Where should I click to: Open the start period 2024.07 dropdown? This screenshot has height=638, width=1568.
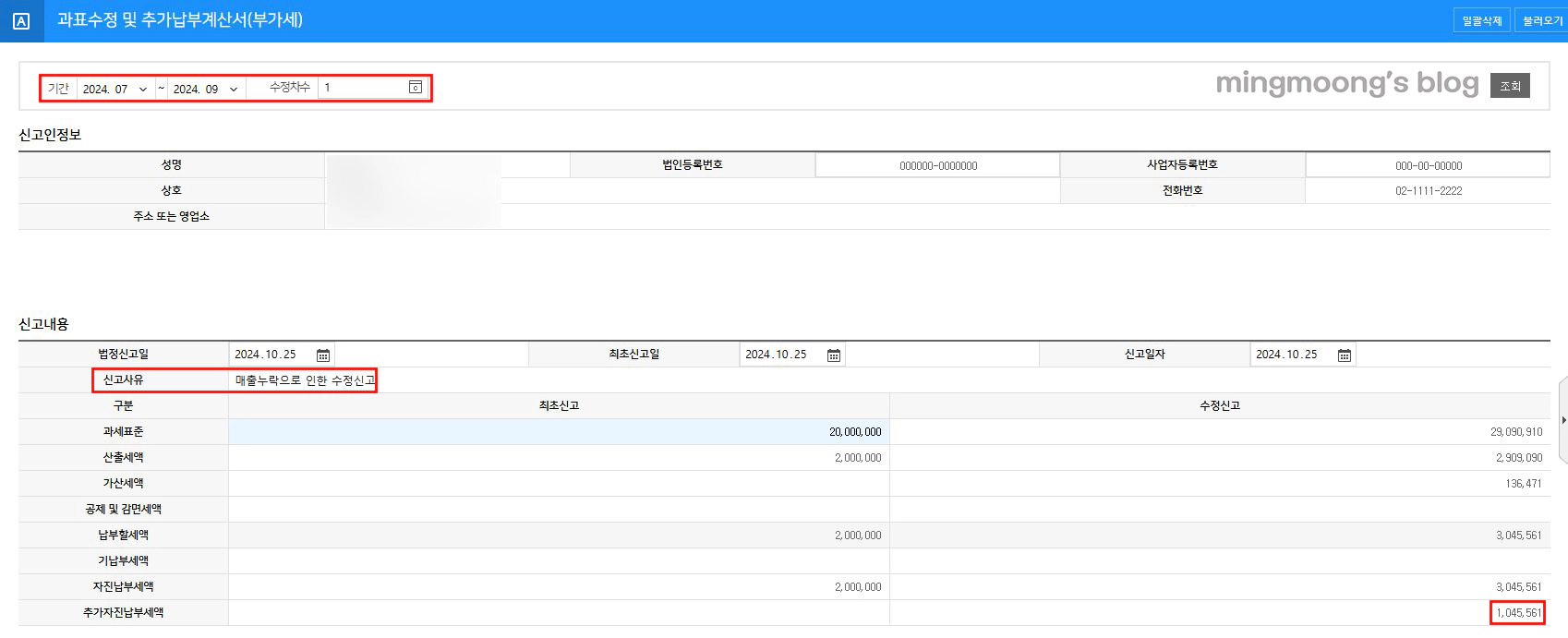pyautogui.click(x=115, y=89)
